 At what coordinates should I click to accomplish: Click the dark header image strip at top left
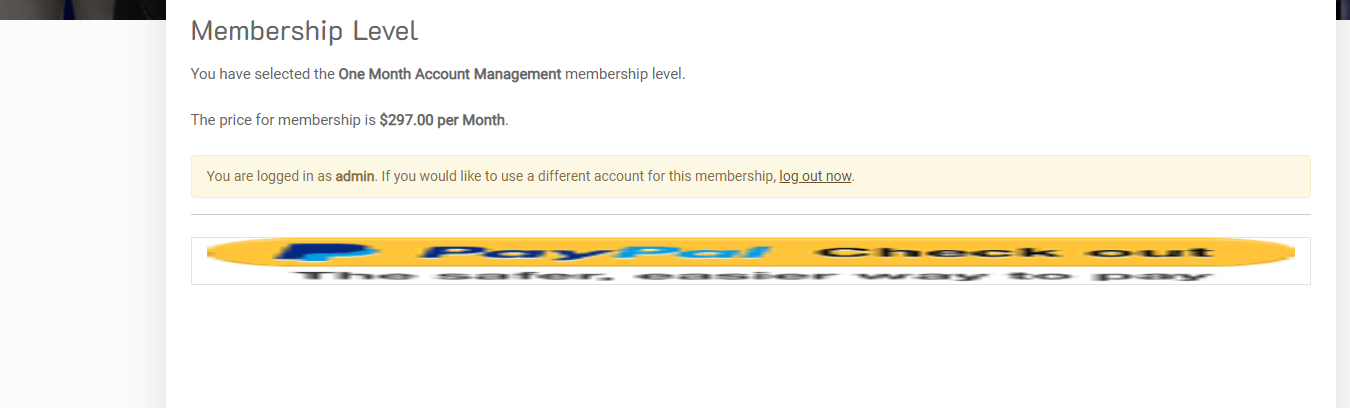point(82,10)
